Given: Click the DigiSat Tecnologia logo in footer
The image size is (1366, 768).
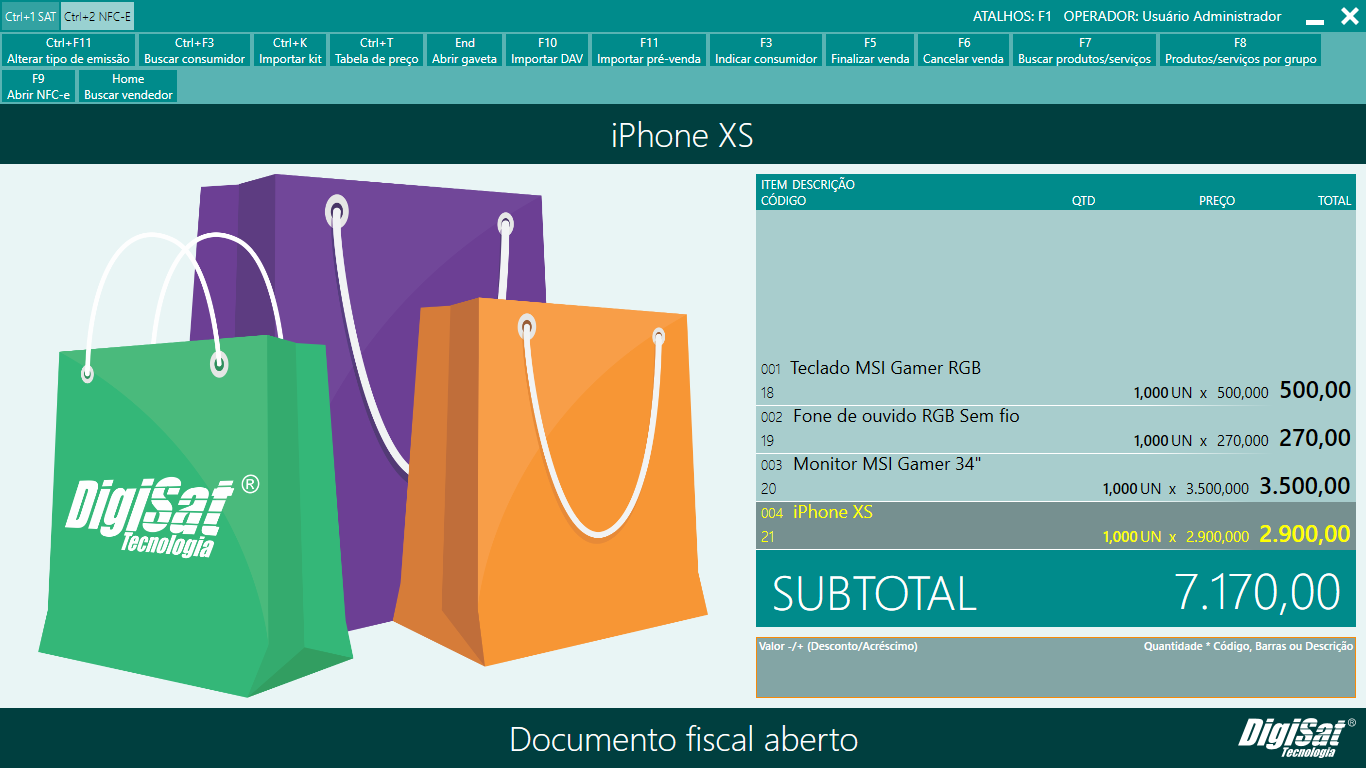Looking at the screenshot, I should [x=1296, y=739].
